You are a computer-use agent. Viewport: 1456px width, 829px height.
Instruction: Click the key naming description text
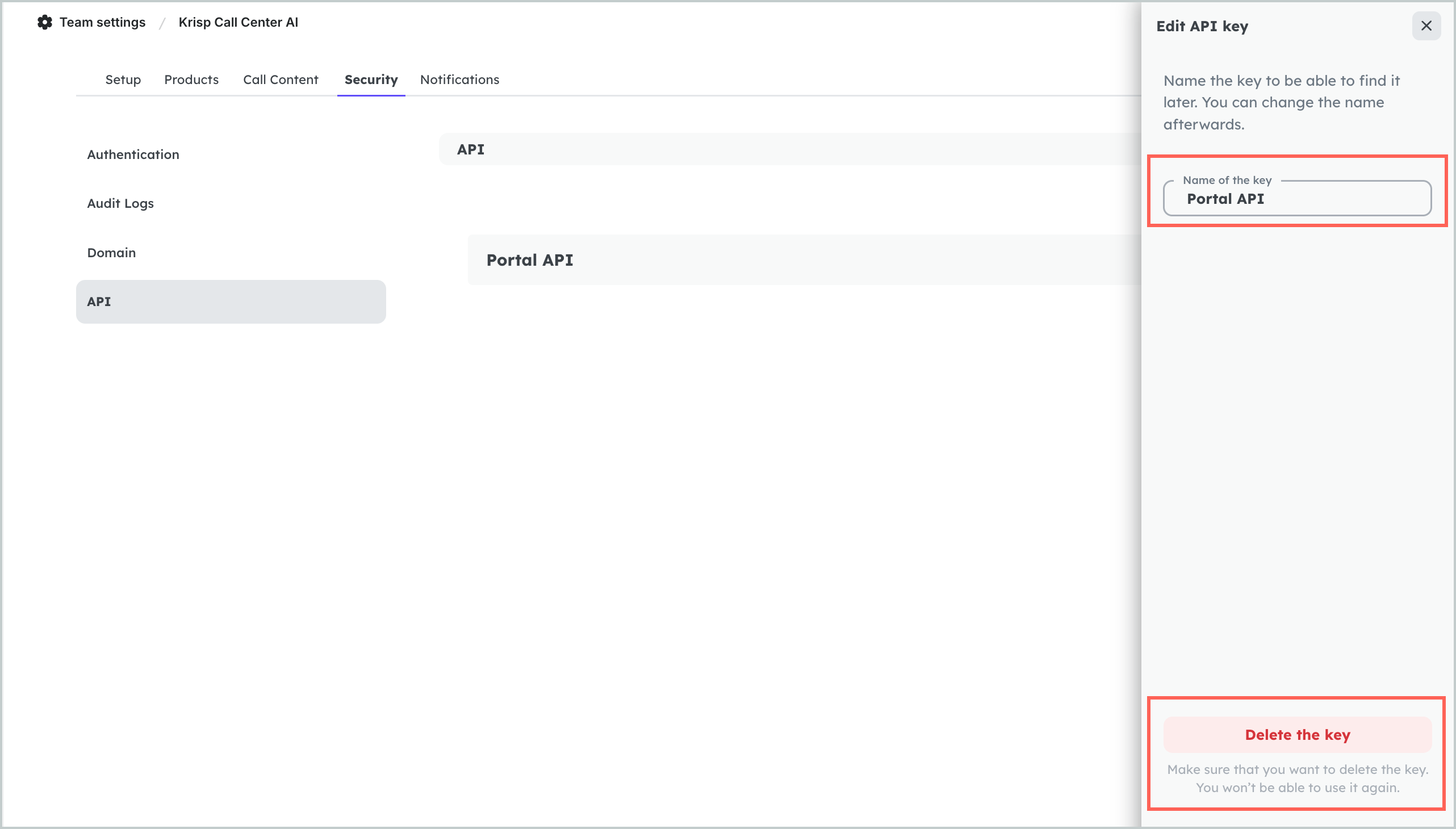point(1281,102)
